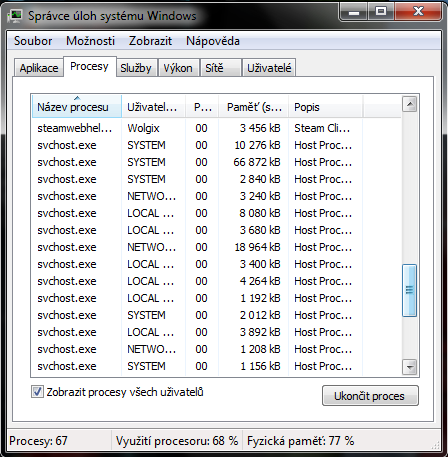The width and height of the screenshot is (448, 457).
Task: Switch to the Aplikace tab
Action: pyautogui.click(x=39, y=68)
